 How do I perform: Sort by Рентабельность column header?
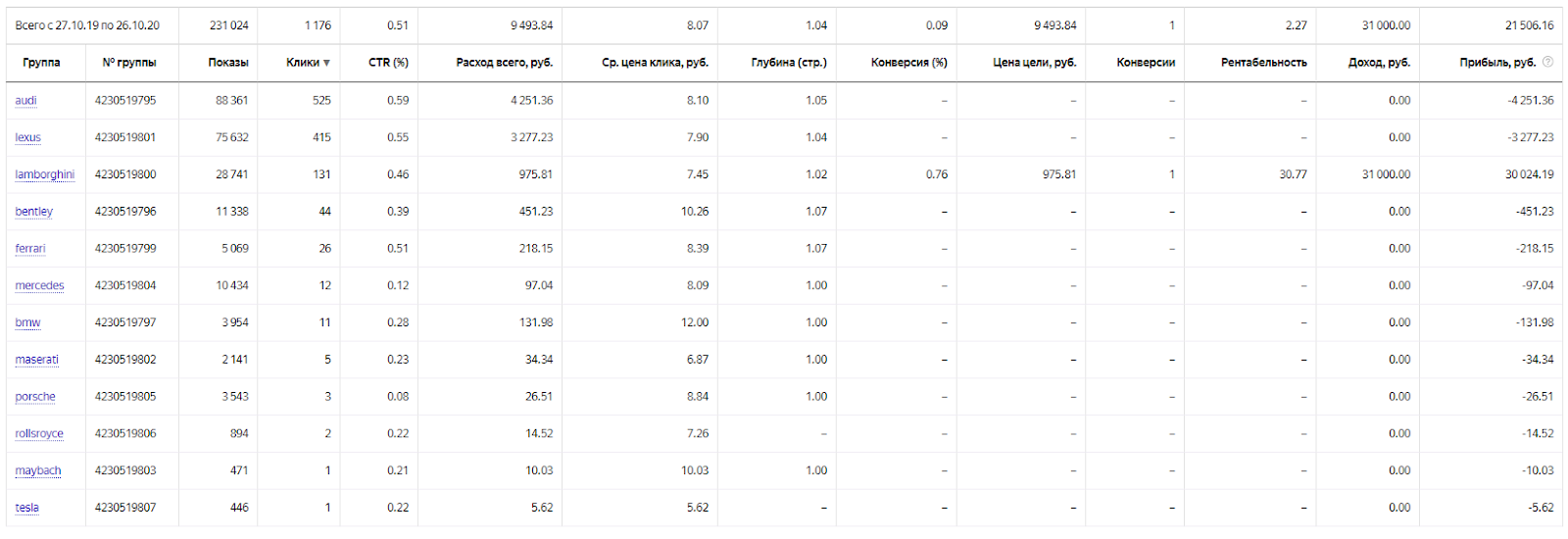(x=1263, y=63)
